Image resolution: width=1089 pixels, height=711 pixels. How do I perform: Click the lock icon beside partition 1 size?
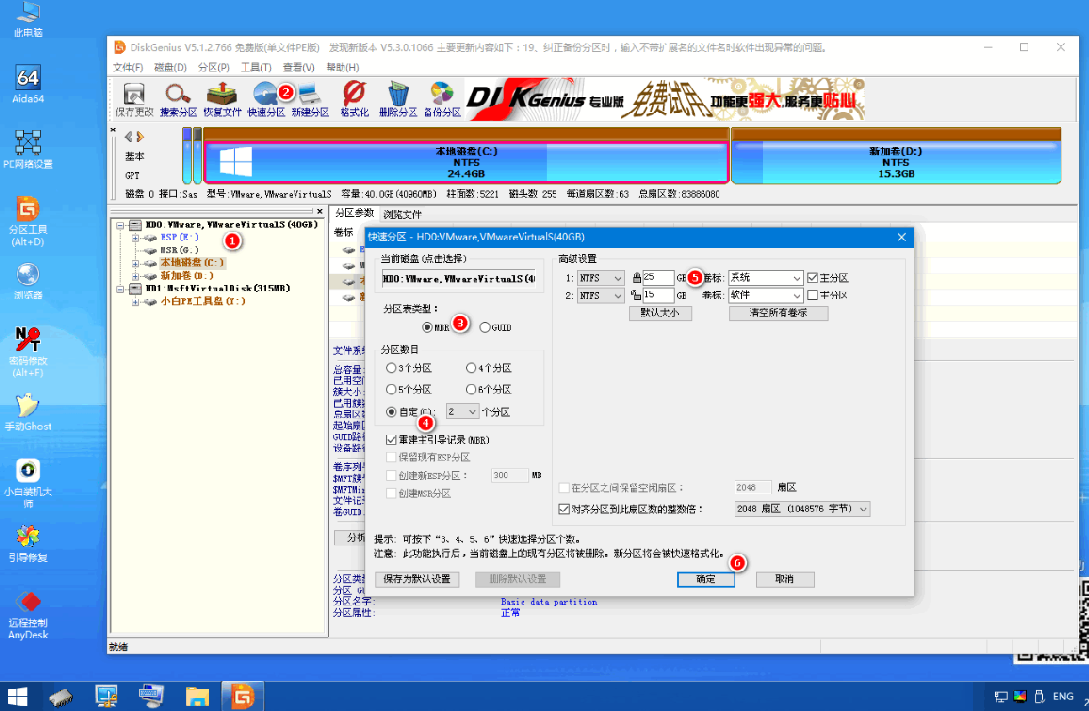point(635,278)
